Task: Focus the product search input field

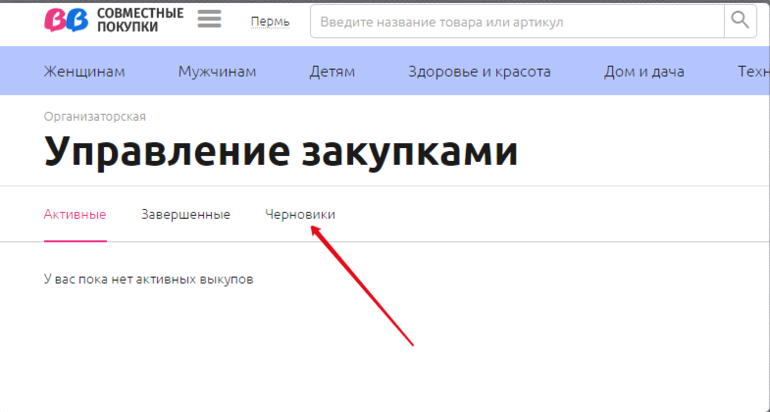Action: [515, 21]
